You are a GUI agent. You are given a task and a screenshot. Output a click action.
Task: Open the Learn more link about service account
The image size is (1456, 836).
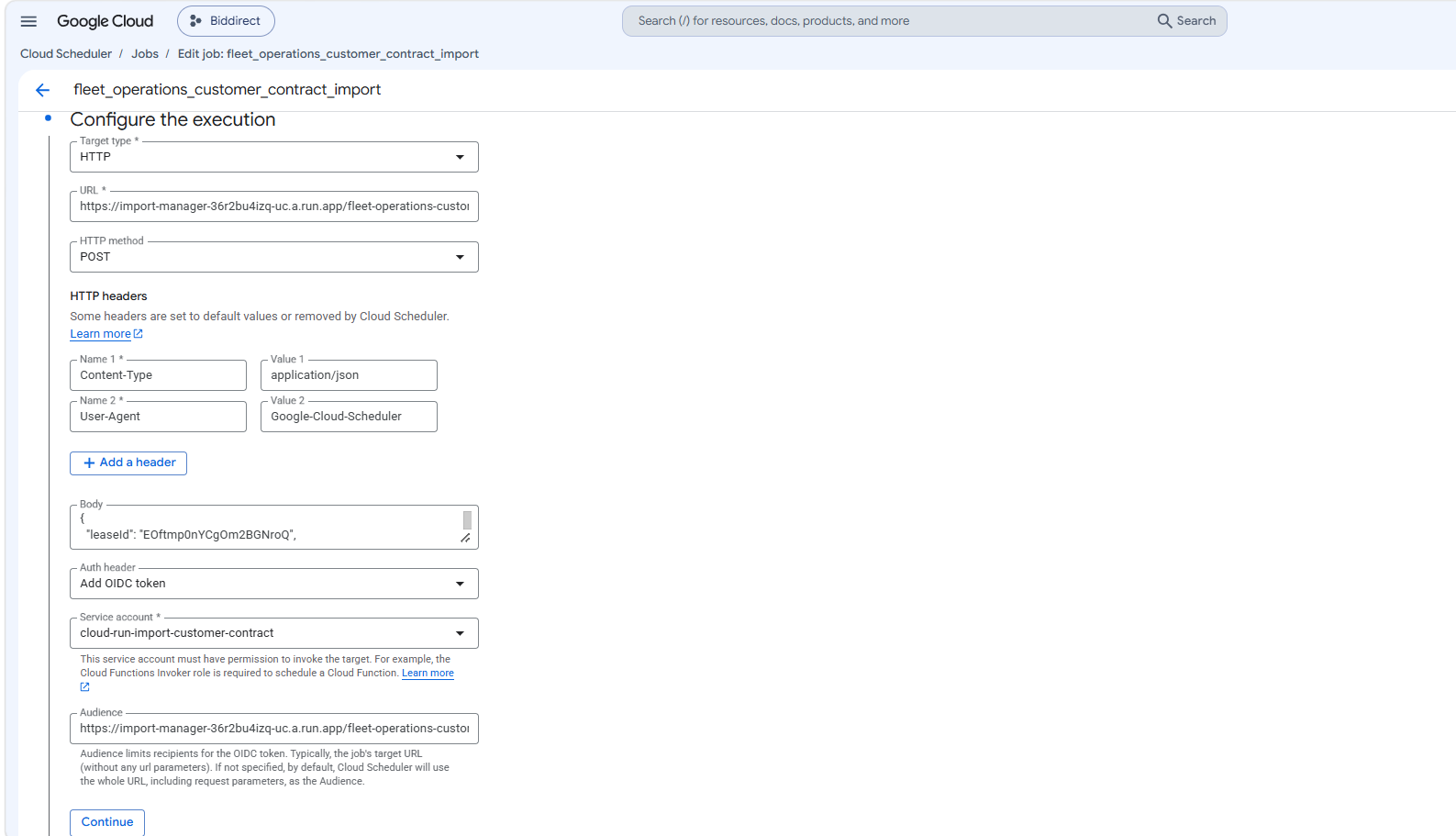click(x=428, y=674)
